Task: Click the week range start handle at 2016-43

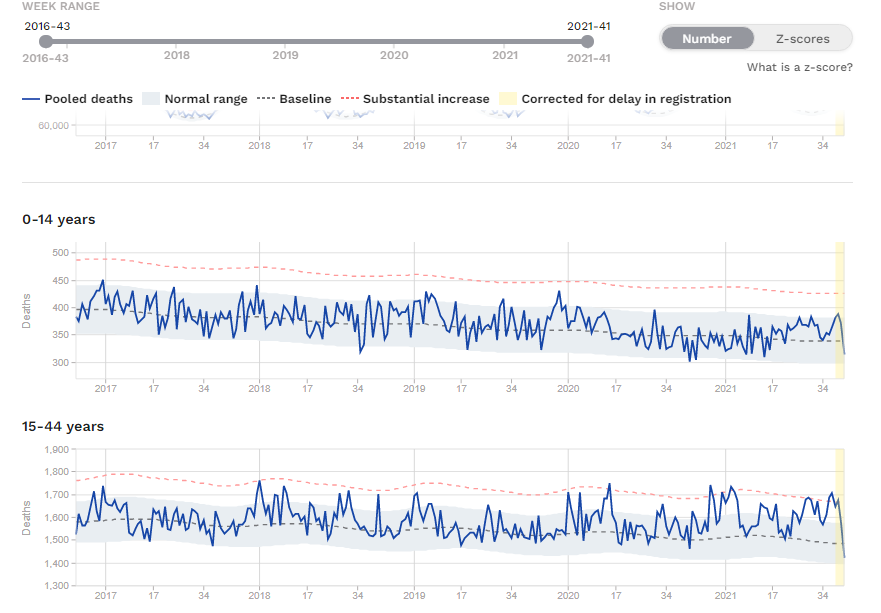Action: coord(46,41)
